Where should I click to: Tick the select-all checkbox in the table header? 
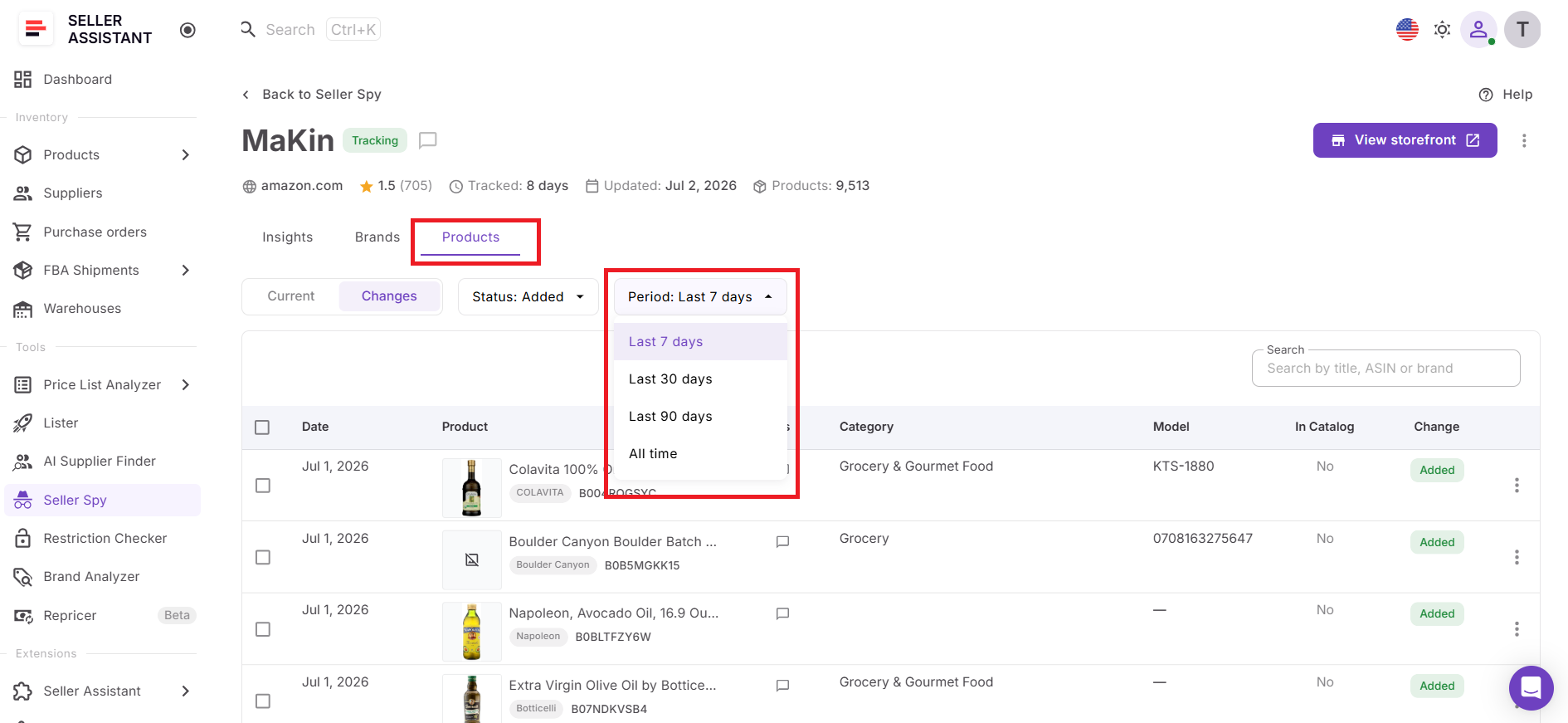(262, 427)
